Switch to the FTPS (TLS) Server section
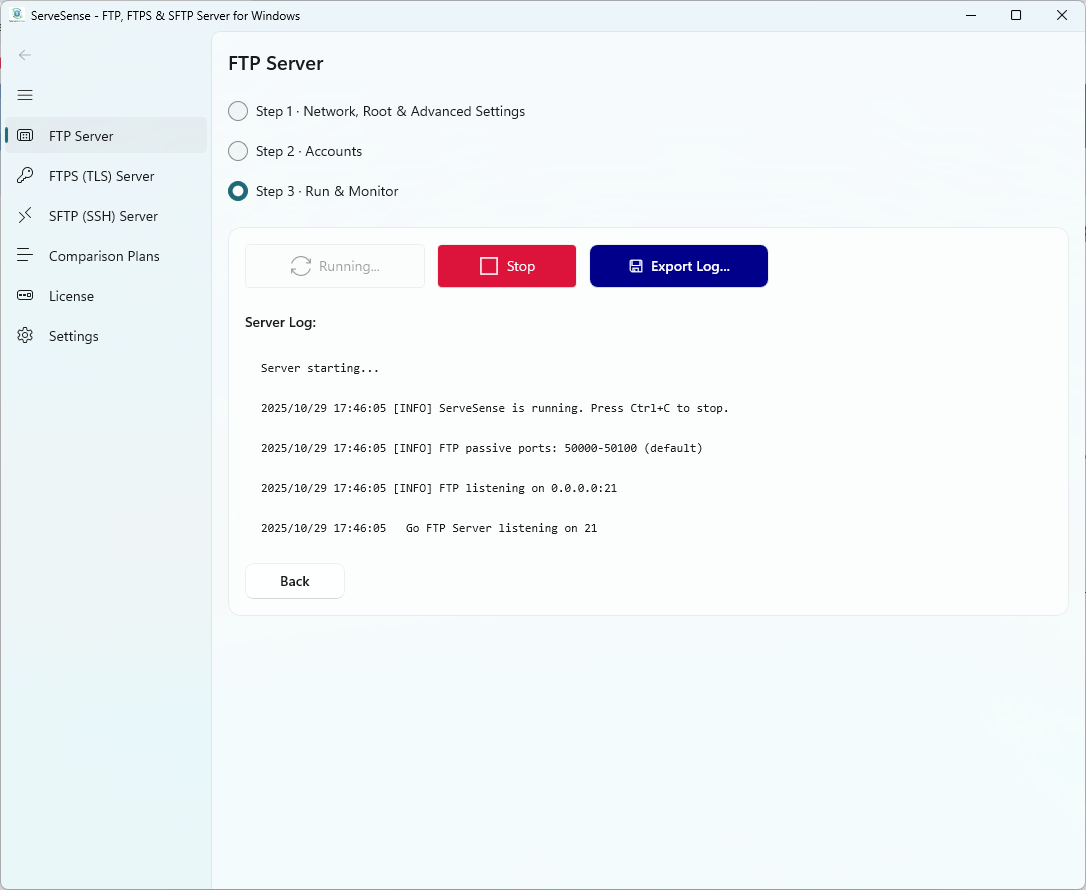 (101, 175)
